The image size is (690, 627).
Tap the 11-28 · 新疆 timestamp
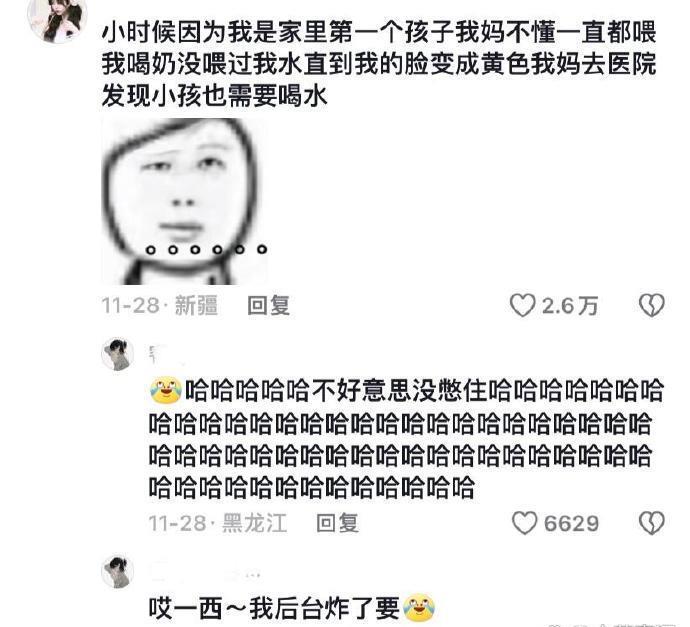tap(159, 305)
